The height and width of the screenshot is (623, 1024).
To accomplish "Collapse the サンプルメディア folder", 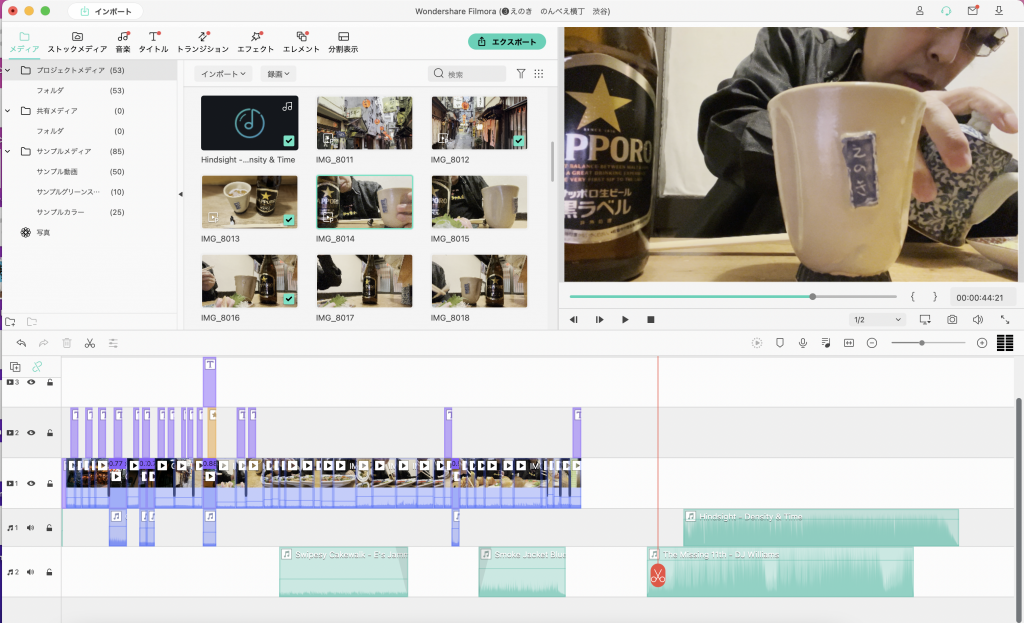I will pyautogui.click(x=7, y=152).
